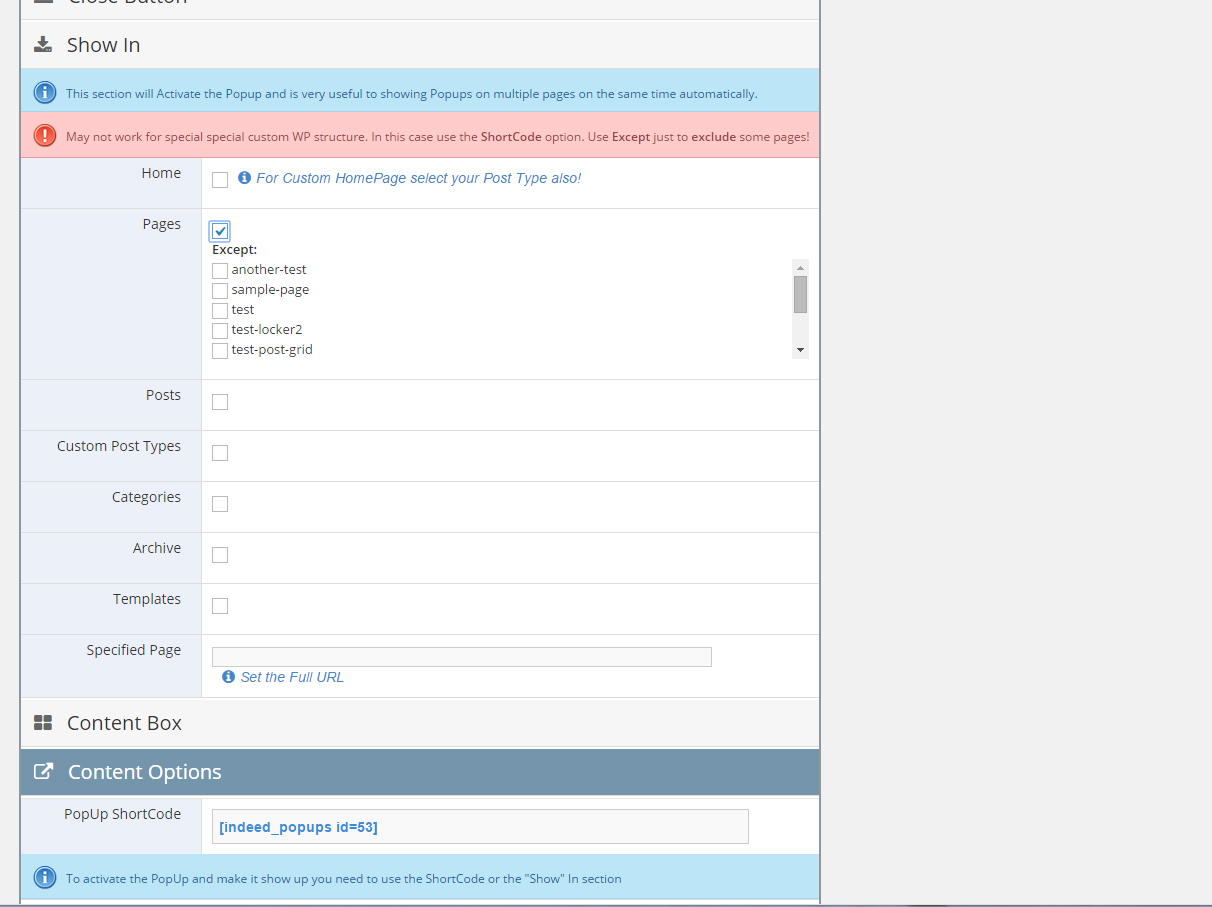
Task: Click the Specified Page URL field
Action: click(x=461, y=657)
